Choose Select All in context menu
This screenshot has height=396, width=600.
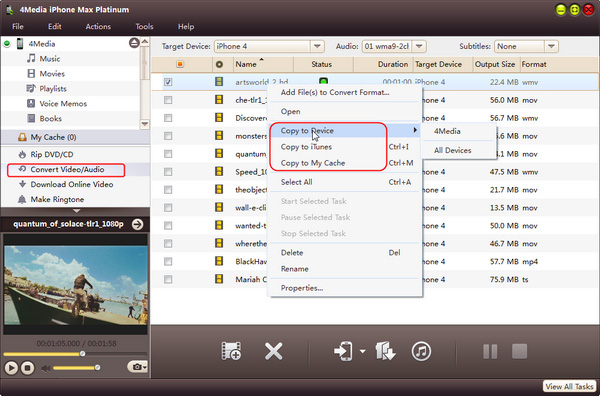[x=344, y=182]
